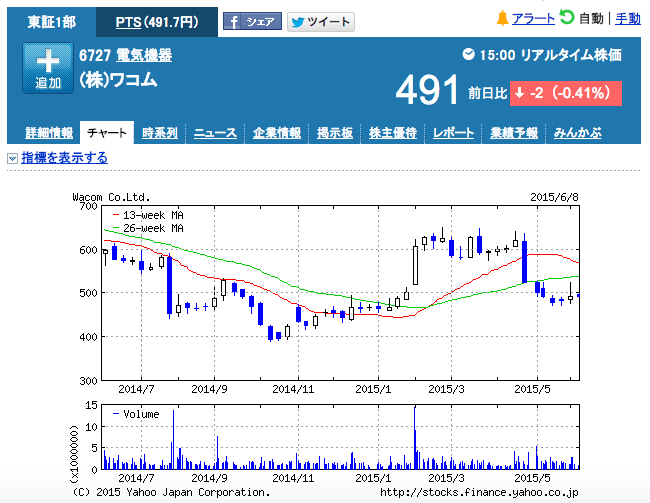Click the 手動 refresh link

[628, 19]
